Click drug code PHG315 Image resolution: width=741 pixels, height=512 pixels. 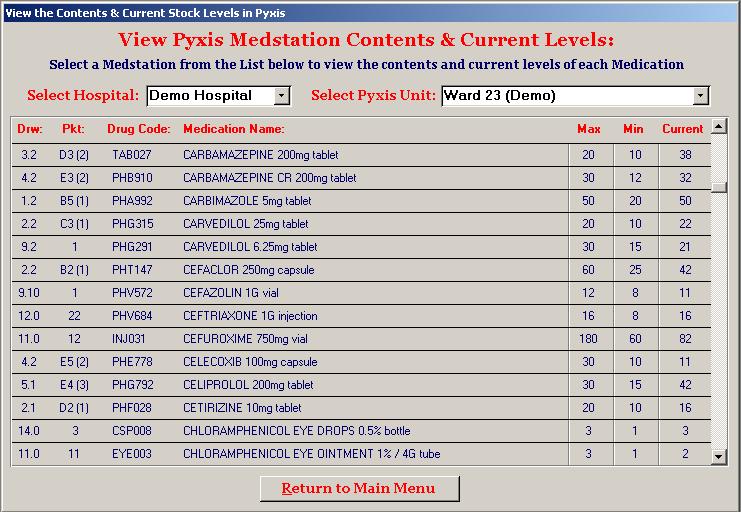(133, 224)
